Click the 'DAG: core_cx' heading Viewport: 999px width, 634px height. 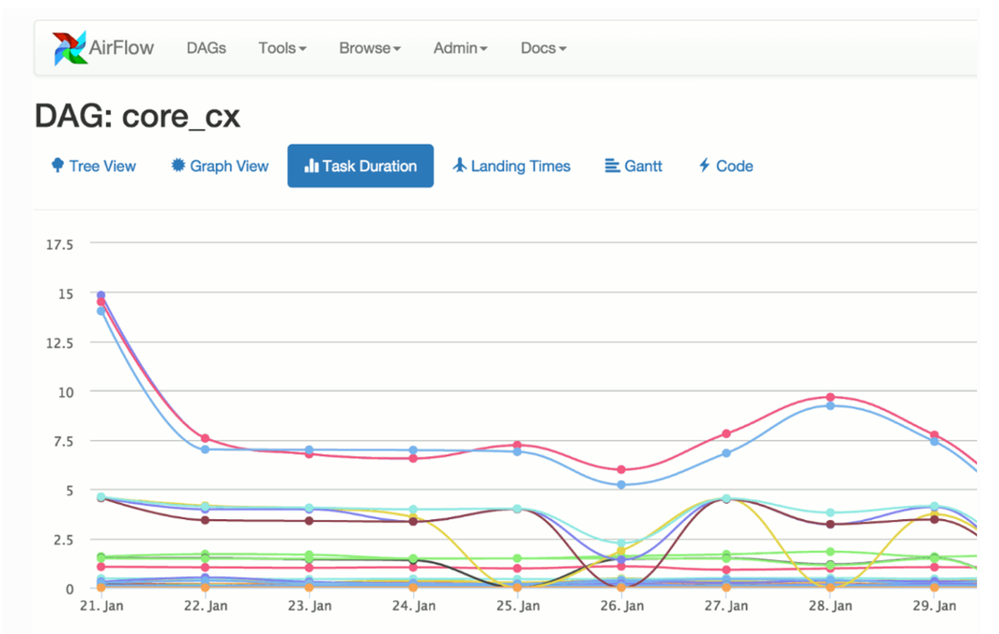138,117
